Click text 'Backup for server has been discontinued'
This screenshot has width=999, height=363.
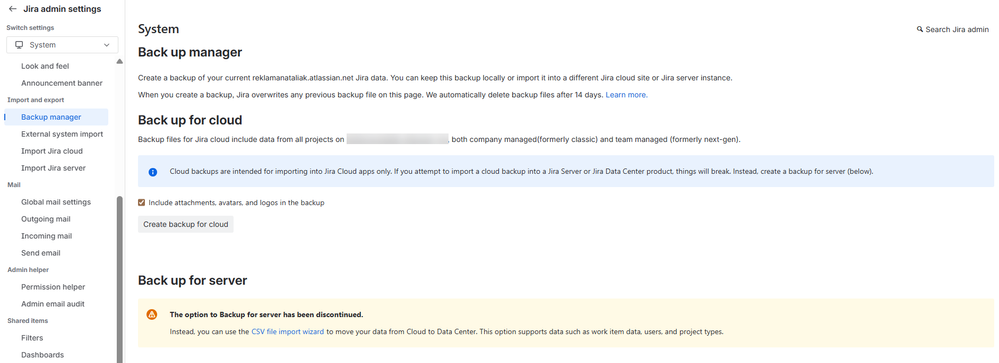291,315
